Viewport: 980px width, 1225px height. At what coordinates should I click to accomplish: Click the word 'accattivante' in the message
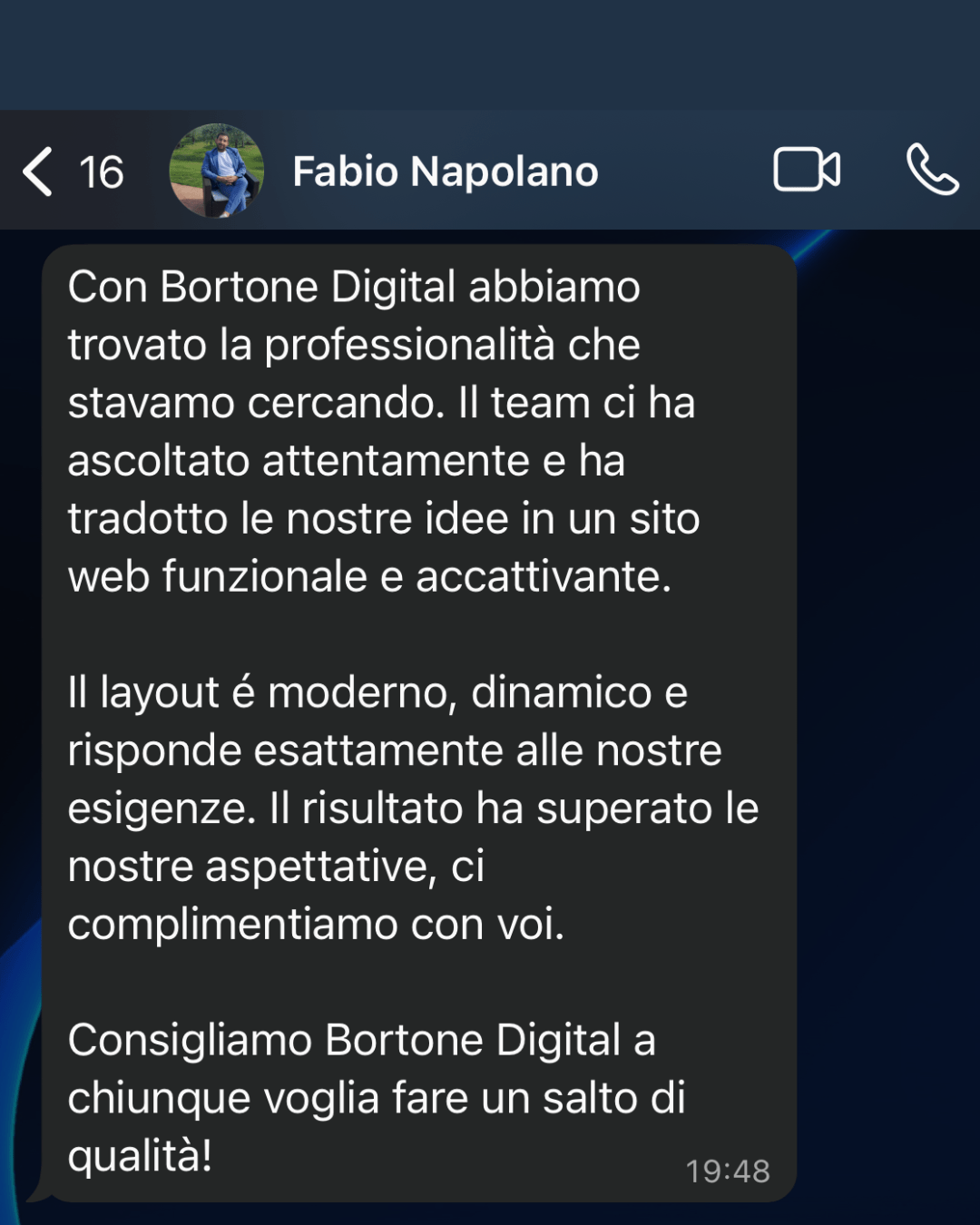543,577
